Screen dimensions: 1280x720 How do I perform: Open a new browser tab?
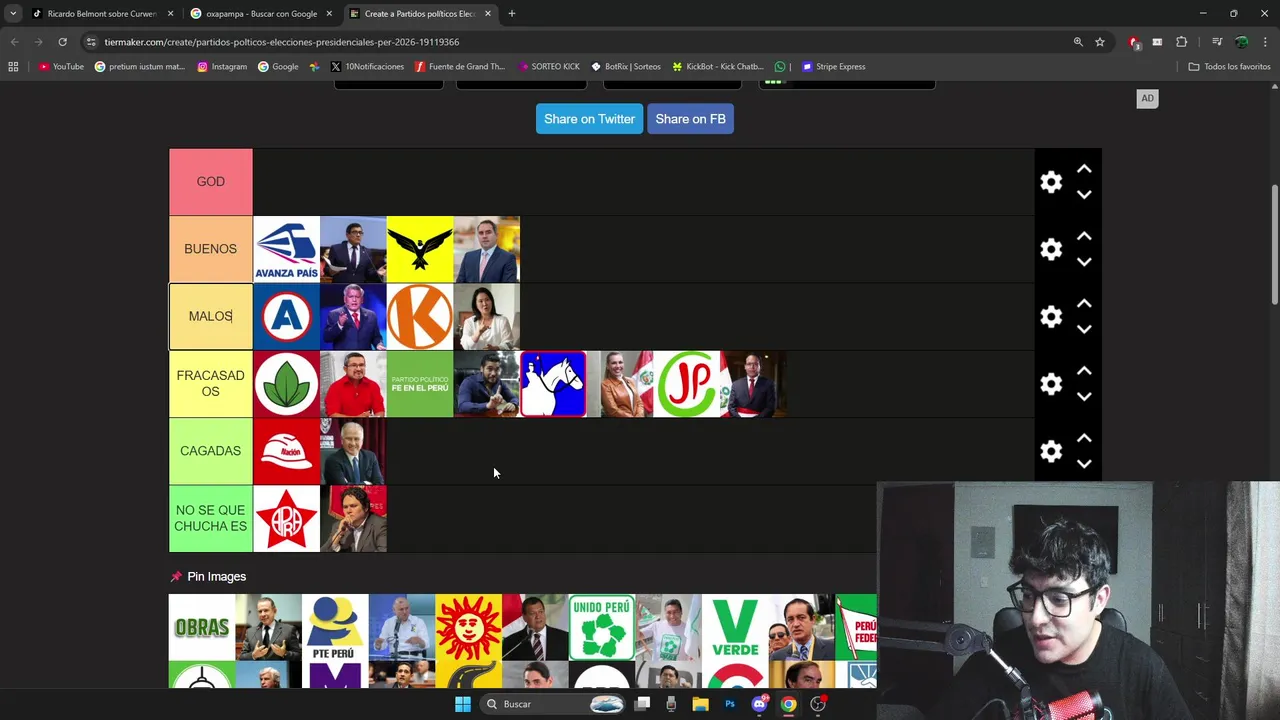coord(512,14)
